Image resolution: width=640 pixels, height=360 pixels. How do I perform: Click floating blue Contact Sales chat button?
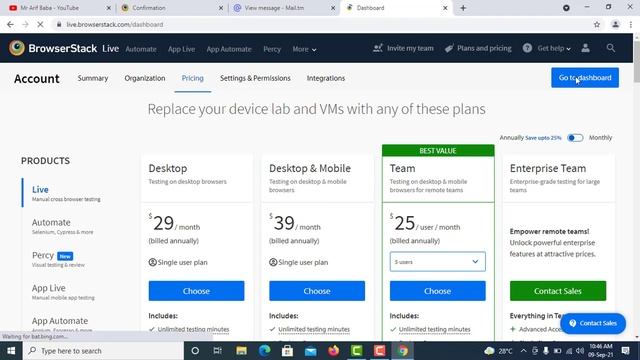pyautogui.click(x=593, y=323)
